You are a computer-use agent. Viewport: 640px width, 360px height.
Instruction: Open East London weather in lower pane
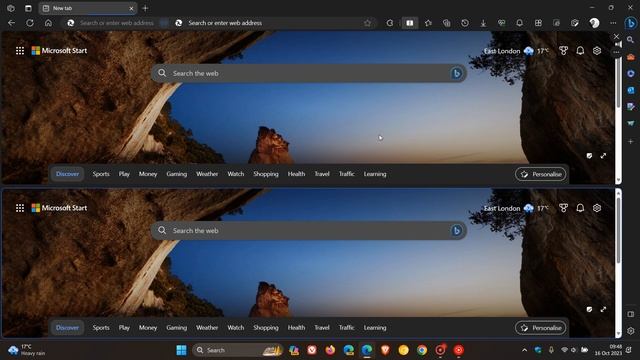point(516,209)
